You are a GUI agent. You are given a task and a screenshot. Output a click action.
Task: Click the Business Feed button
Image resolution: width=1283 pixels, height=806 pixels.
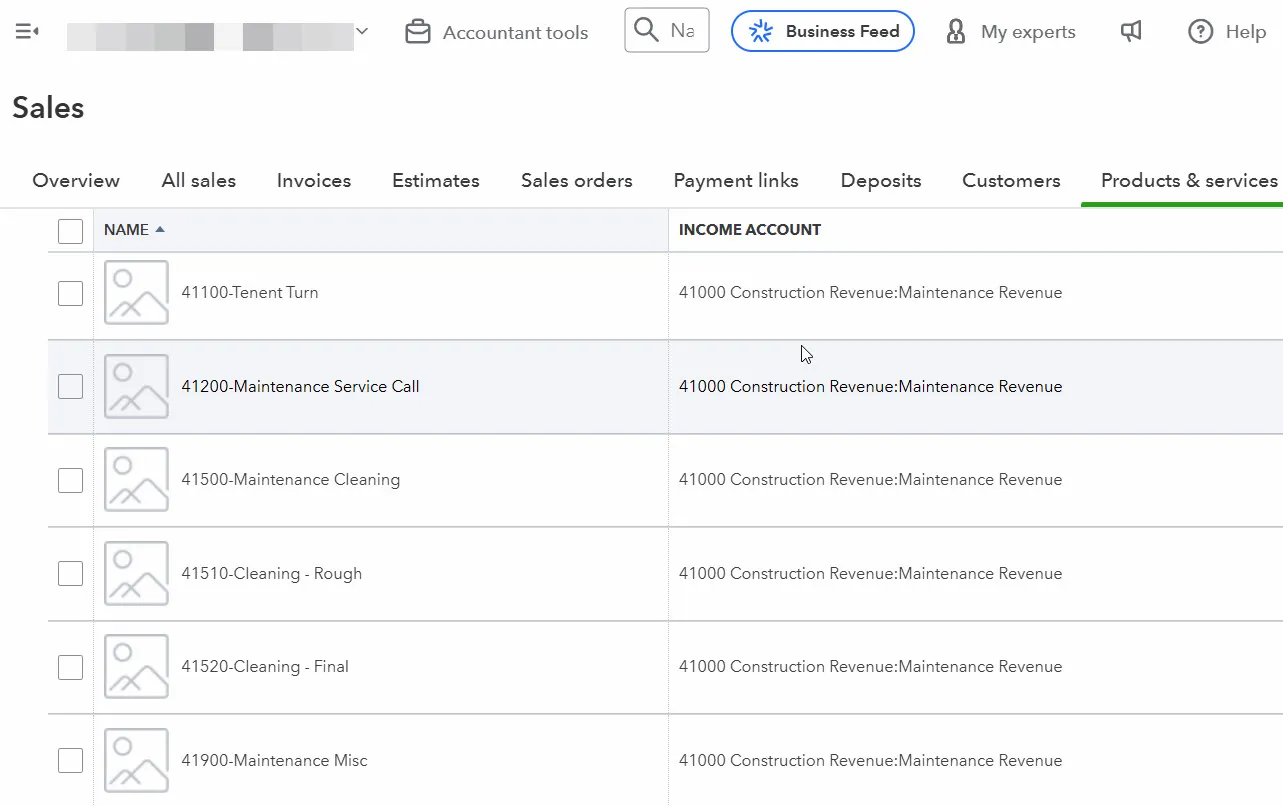(x=822, y=31)
